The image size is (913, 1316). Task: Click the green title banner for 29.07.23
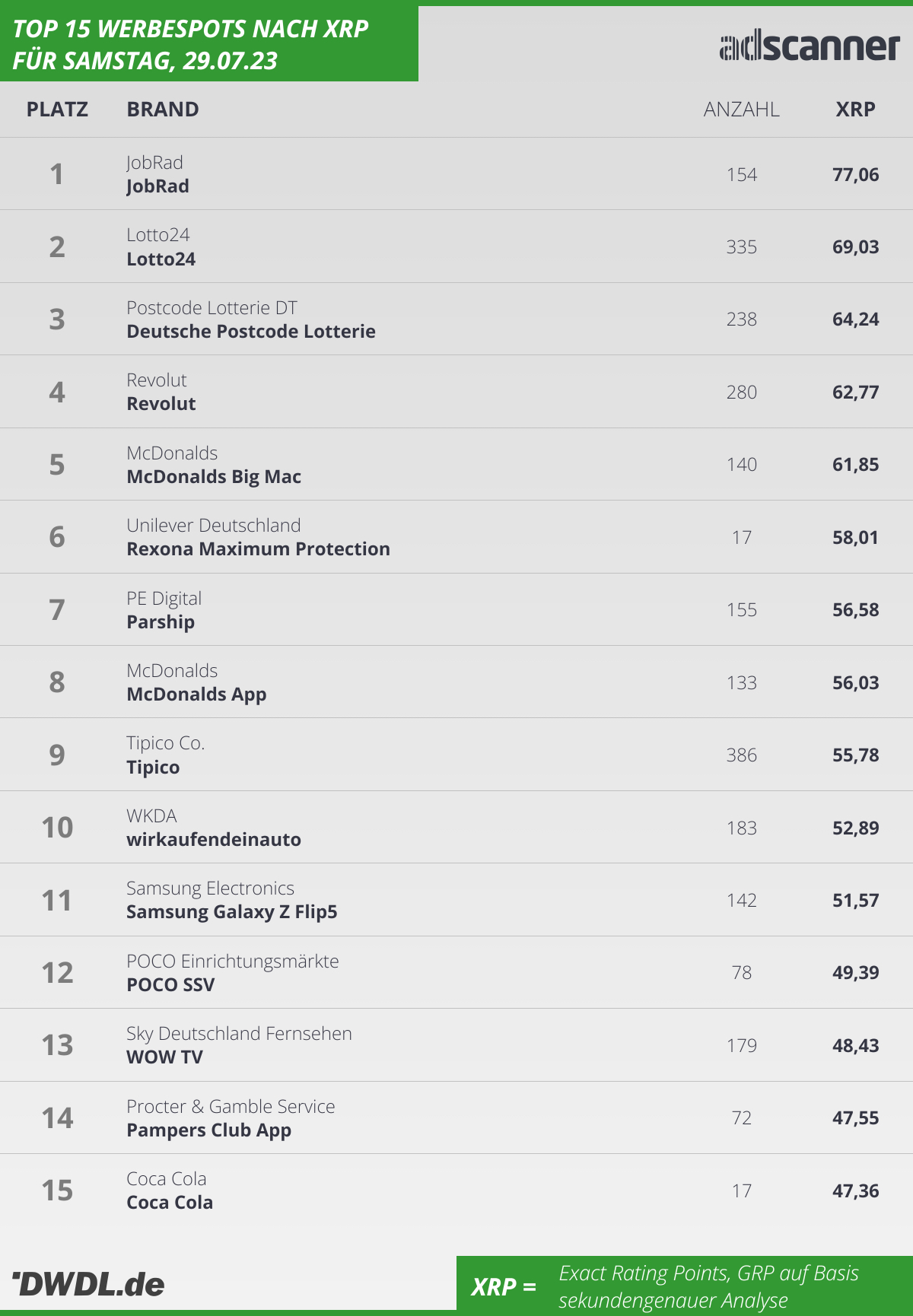click(209, 43)
